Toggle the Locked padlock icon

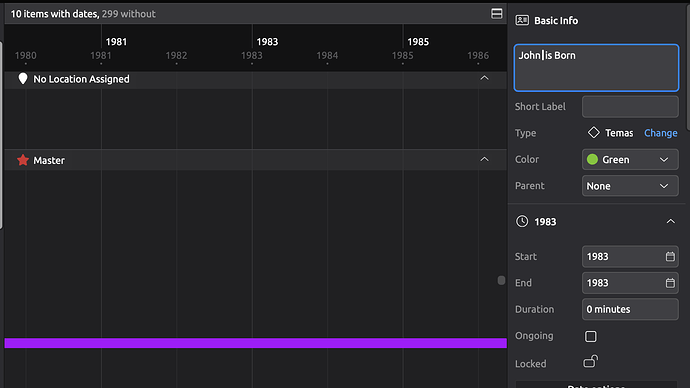pos(591,362)
